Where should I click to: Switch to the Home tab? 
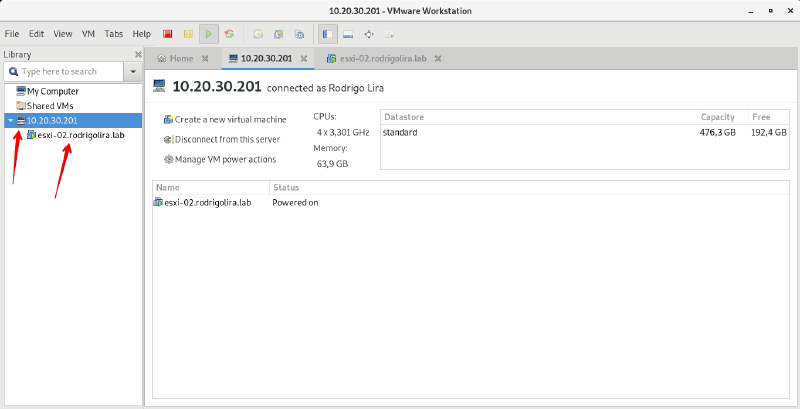174,58
